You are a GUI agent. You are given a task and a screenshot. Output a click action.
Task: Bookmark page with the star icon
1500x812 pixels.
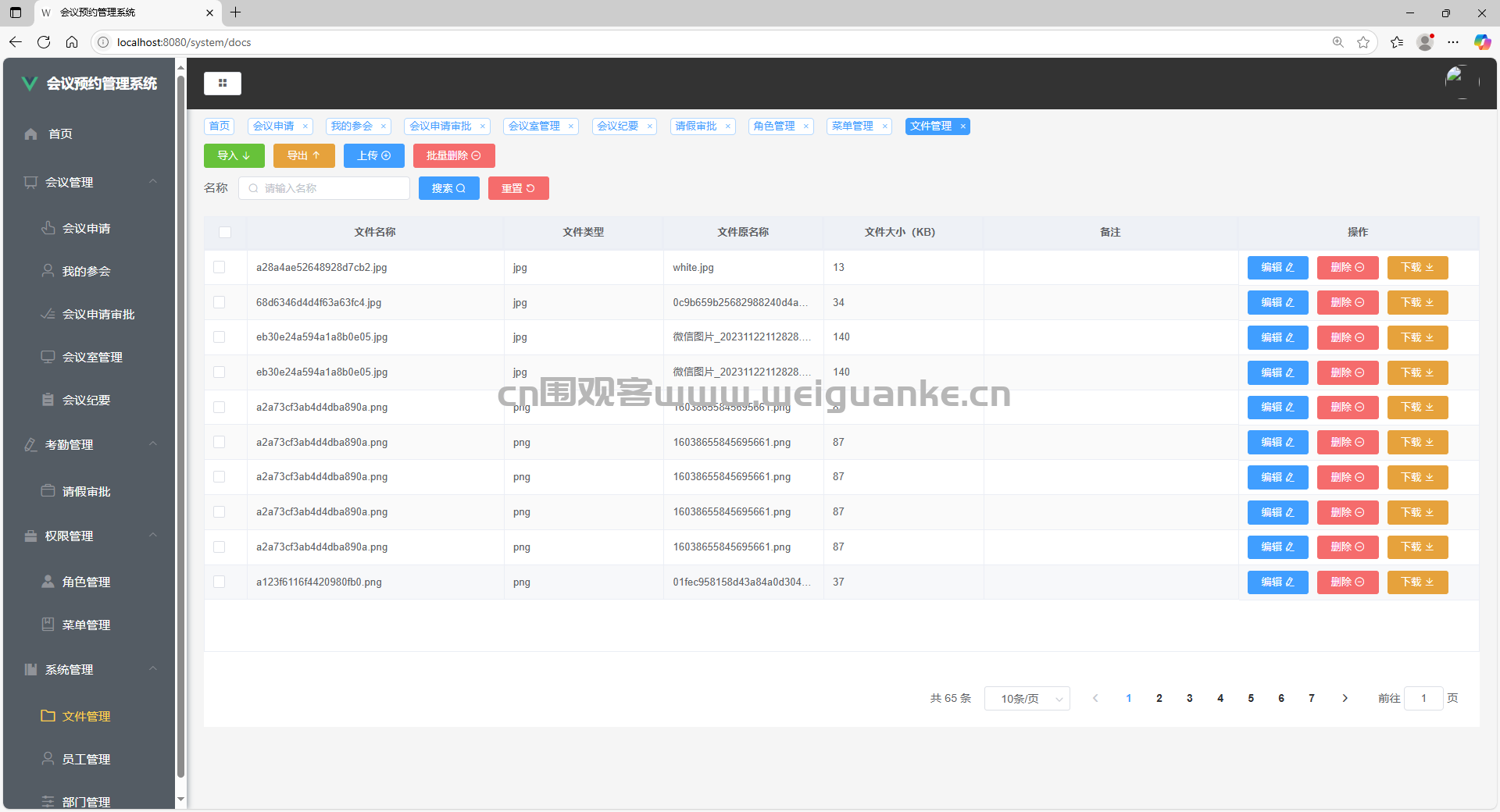tap(1363, 42)
